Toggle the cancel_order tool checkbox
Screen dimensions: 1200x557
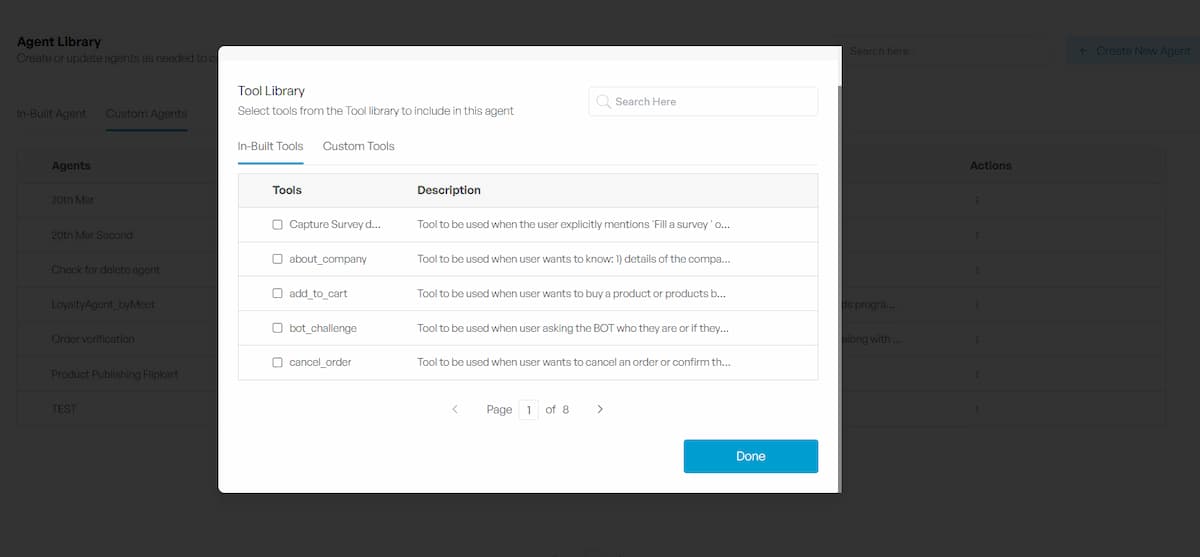(x=278, y=362)
